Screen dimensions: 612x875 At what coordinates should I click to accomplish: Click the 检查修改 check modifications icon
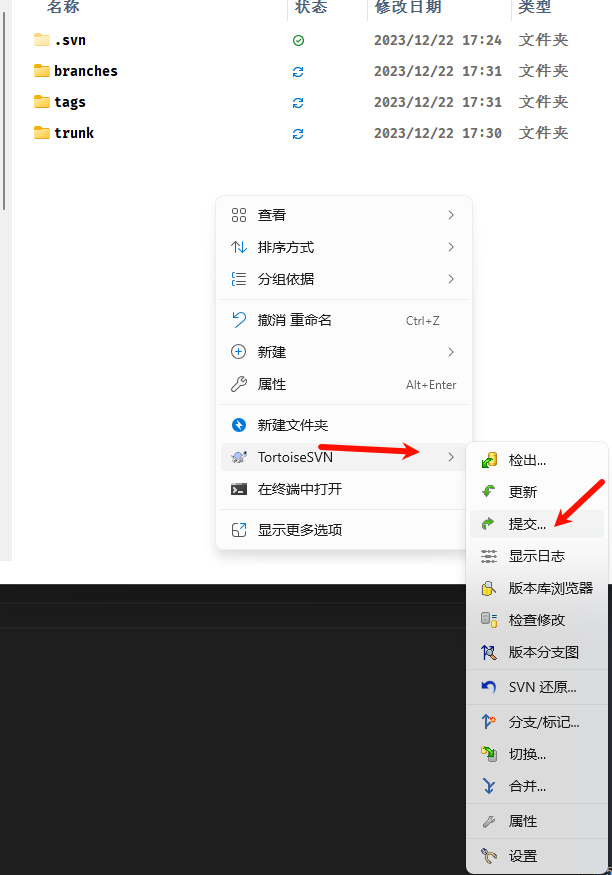[489, 619]
